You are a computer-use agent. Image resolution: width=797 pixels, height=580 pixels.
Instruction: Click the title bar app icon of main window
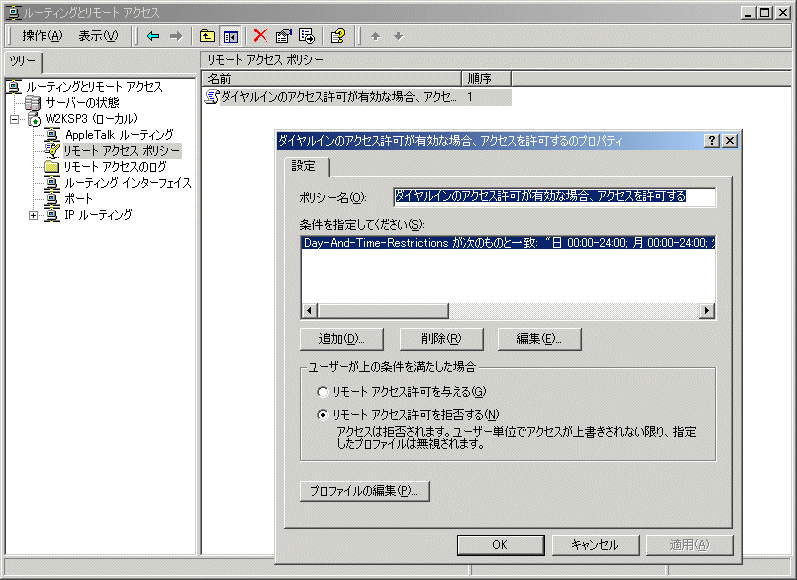coord(13,13)
